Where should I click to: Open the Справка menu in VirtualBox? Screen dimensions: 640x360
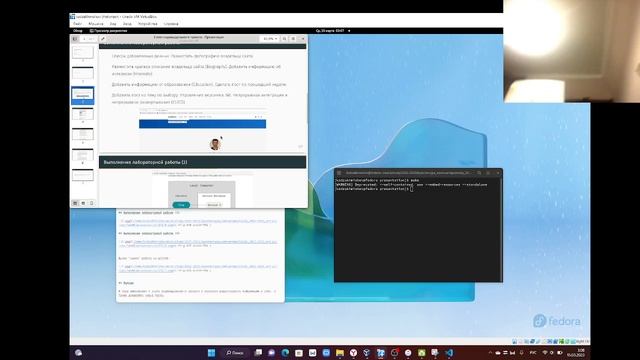click(x=171, y=24)
